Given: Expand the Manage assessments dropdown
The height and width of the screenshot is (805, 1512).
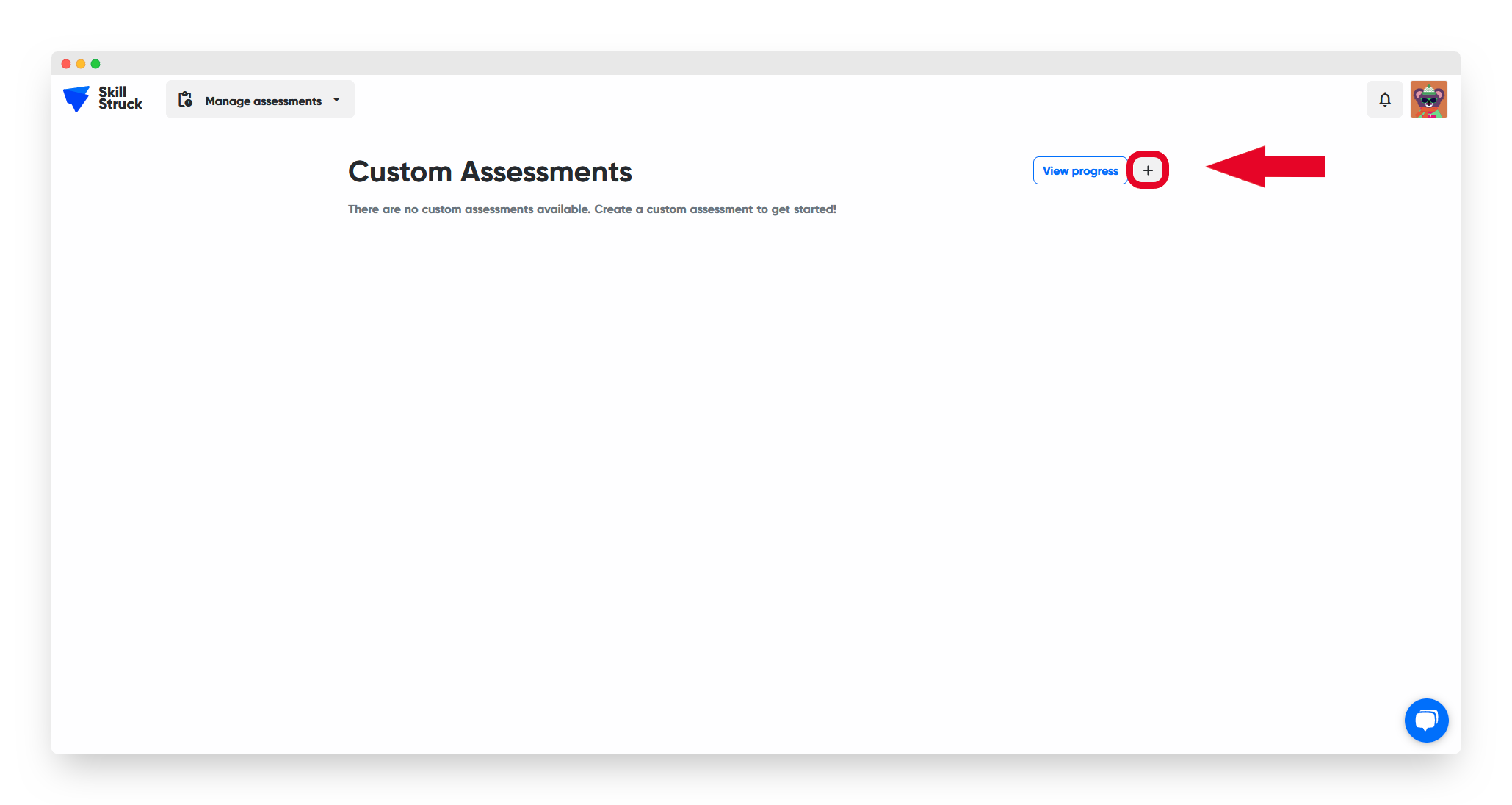Looking at the screenshot, I should [x=260, y=99].
